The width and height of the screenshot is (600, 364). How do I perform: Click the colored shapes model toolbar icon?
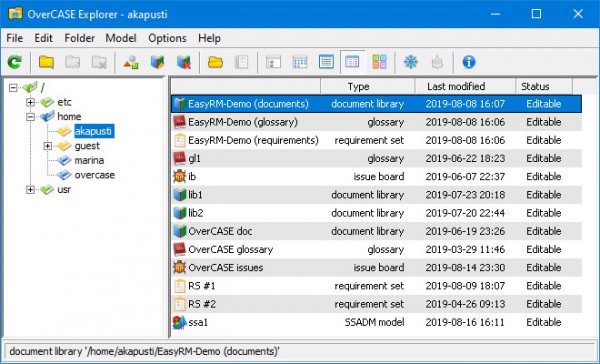[131, 62]
